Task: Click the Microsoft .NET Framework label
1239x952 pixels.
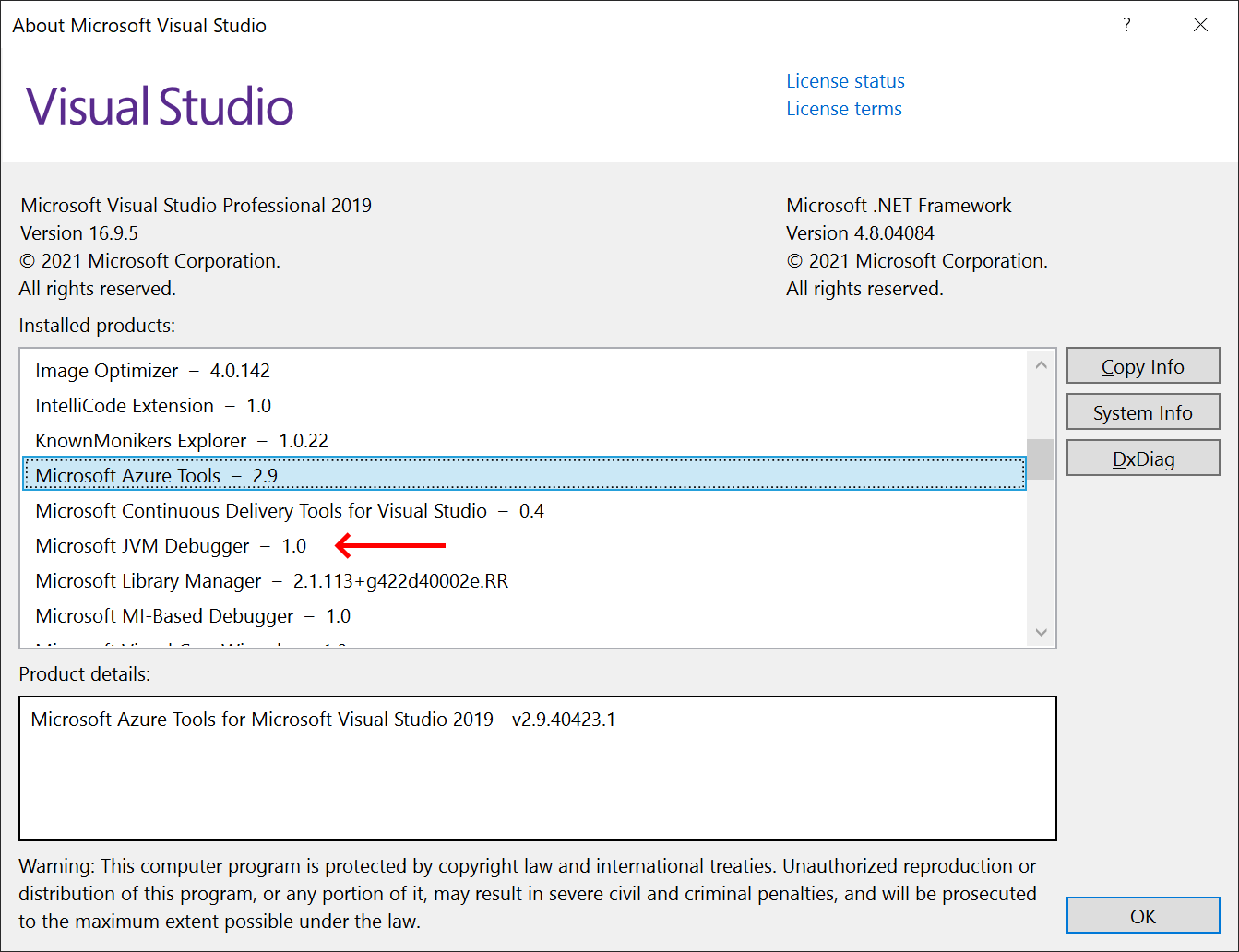Action: click(899, 206)
